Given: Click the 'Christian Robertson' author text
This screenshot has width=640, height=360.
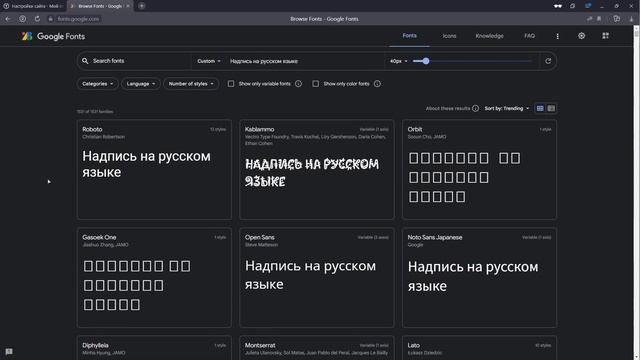Looking at the screenshot, I should point(103,137).
